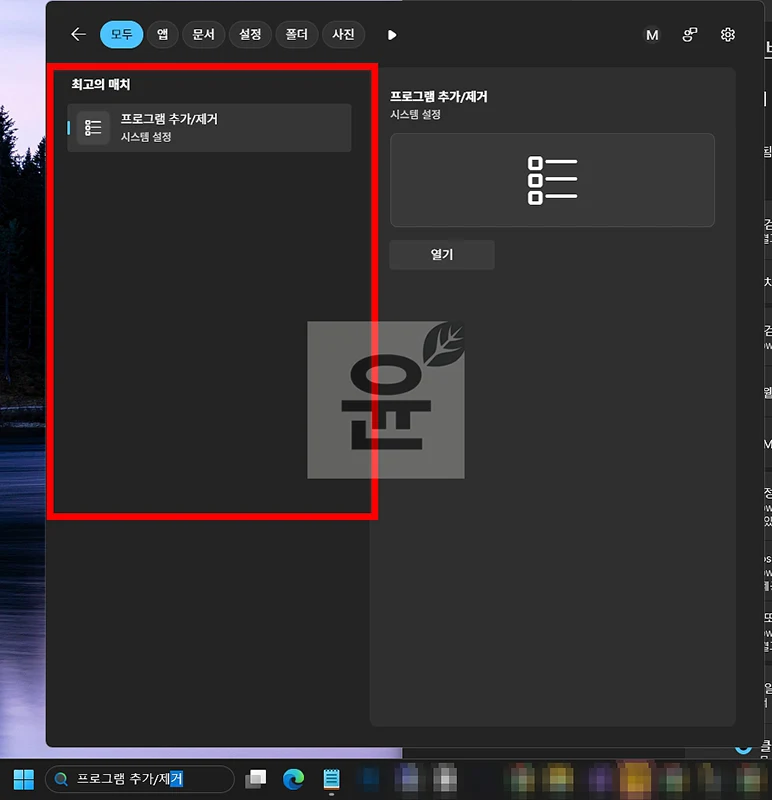
Task: Switch to the 앱 filter tab
Action: pos(162,35)
